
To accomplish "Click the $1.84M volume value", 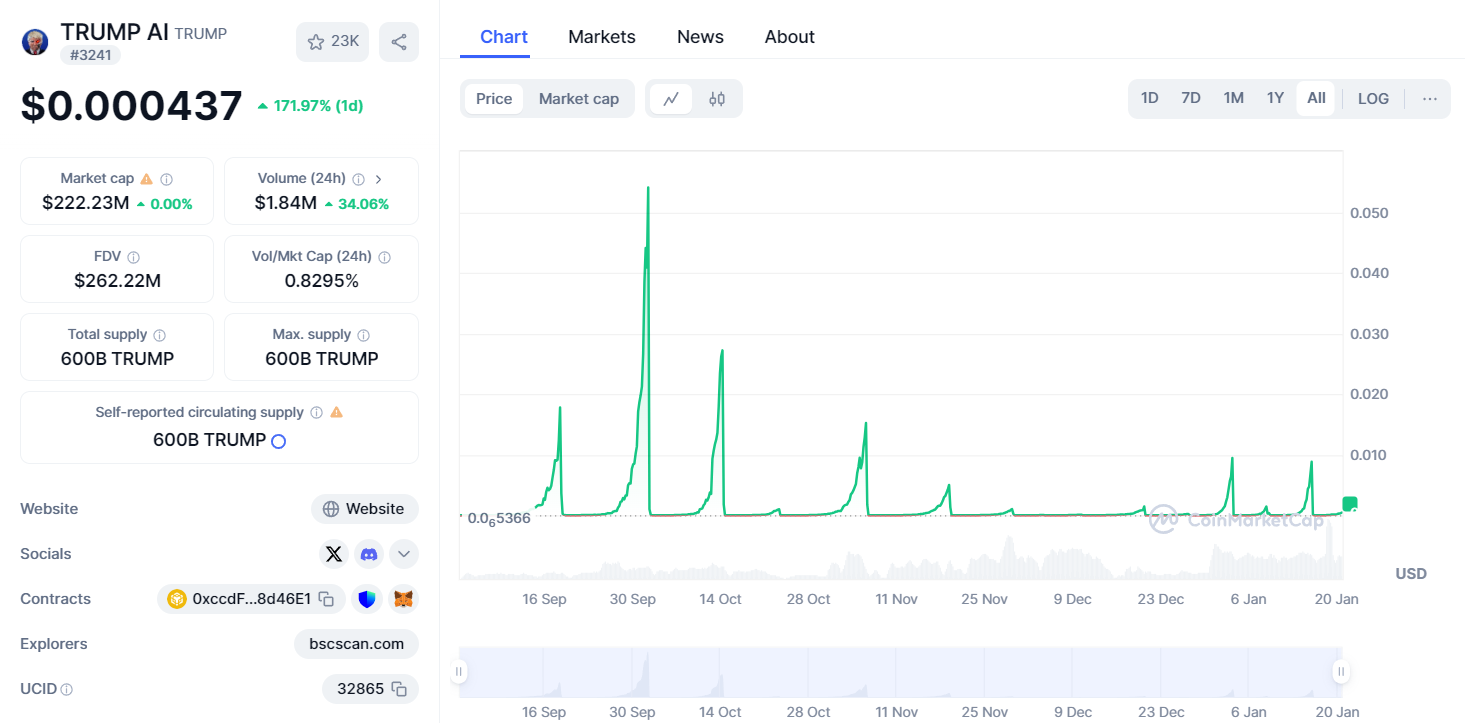I will (285, 204).
